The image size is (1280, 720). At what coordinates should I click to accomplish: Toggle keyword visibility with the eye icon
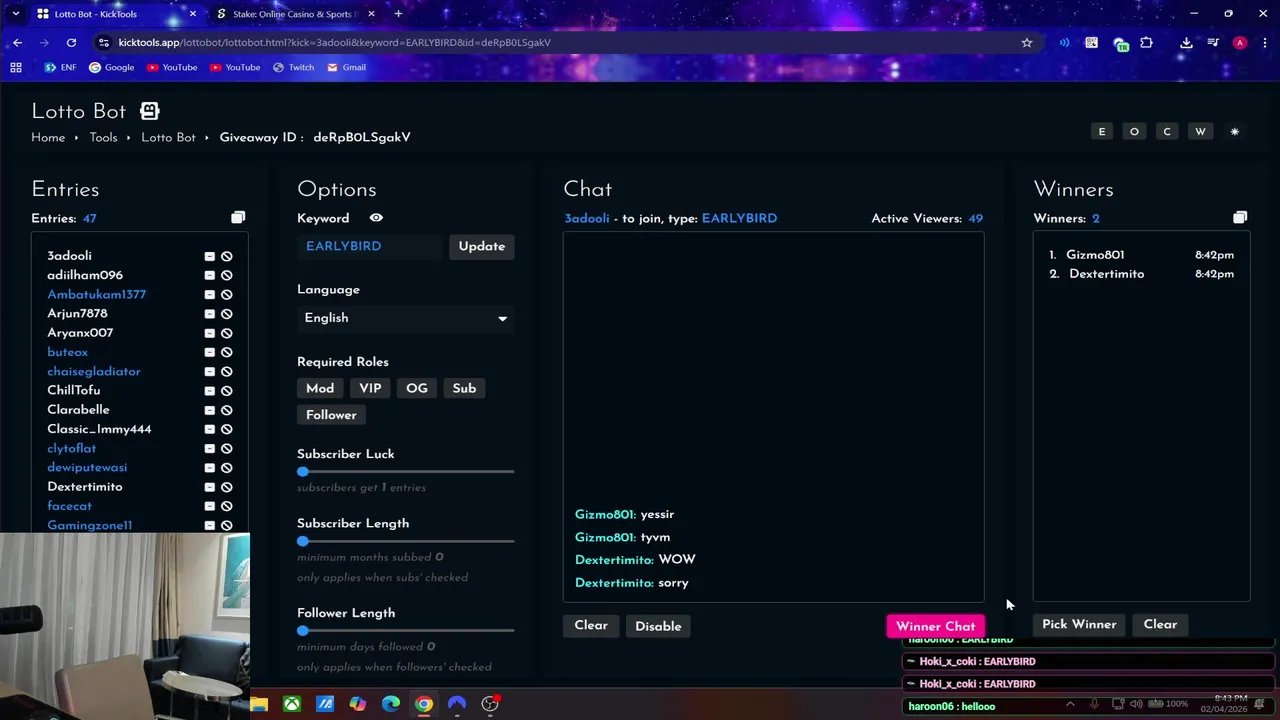(376, 218)
